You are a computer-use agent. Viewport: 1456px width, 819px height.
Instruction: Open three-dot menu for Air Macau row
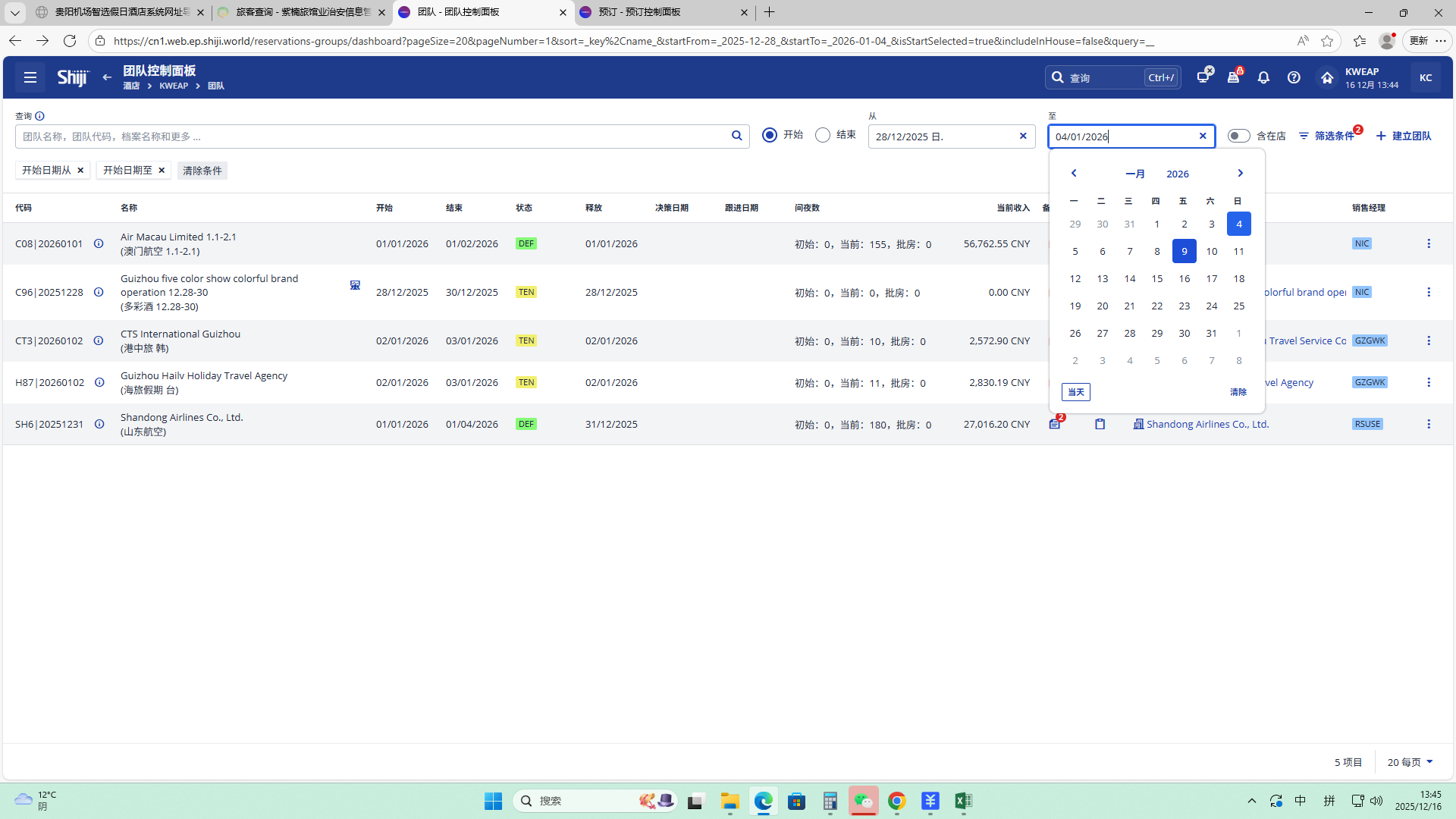[1429, 243]
